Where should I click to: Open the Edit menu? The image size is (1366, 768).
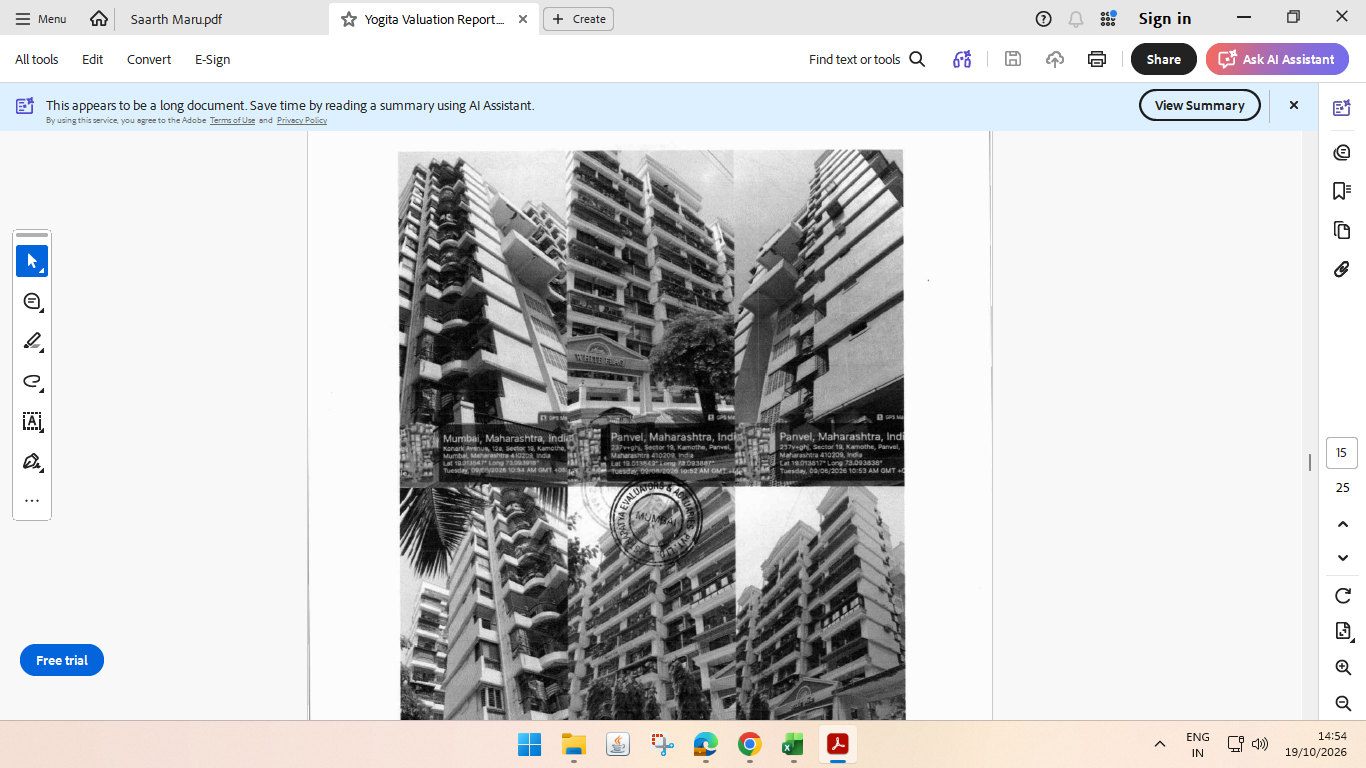(x=93, y=59)
